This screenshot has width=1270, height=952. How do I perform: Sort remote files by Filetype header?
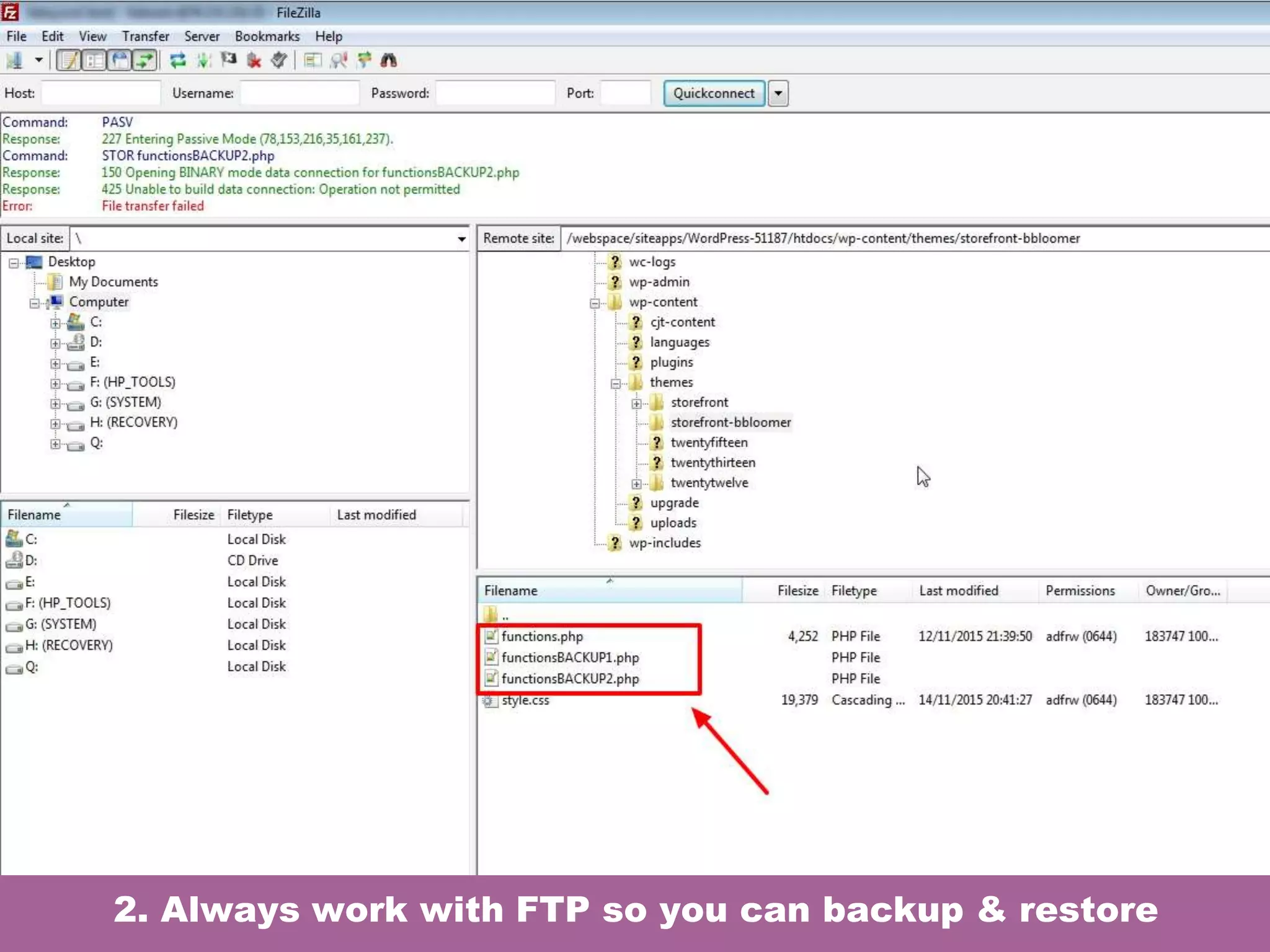868,591
